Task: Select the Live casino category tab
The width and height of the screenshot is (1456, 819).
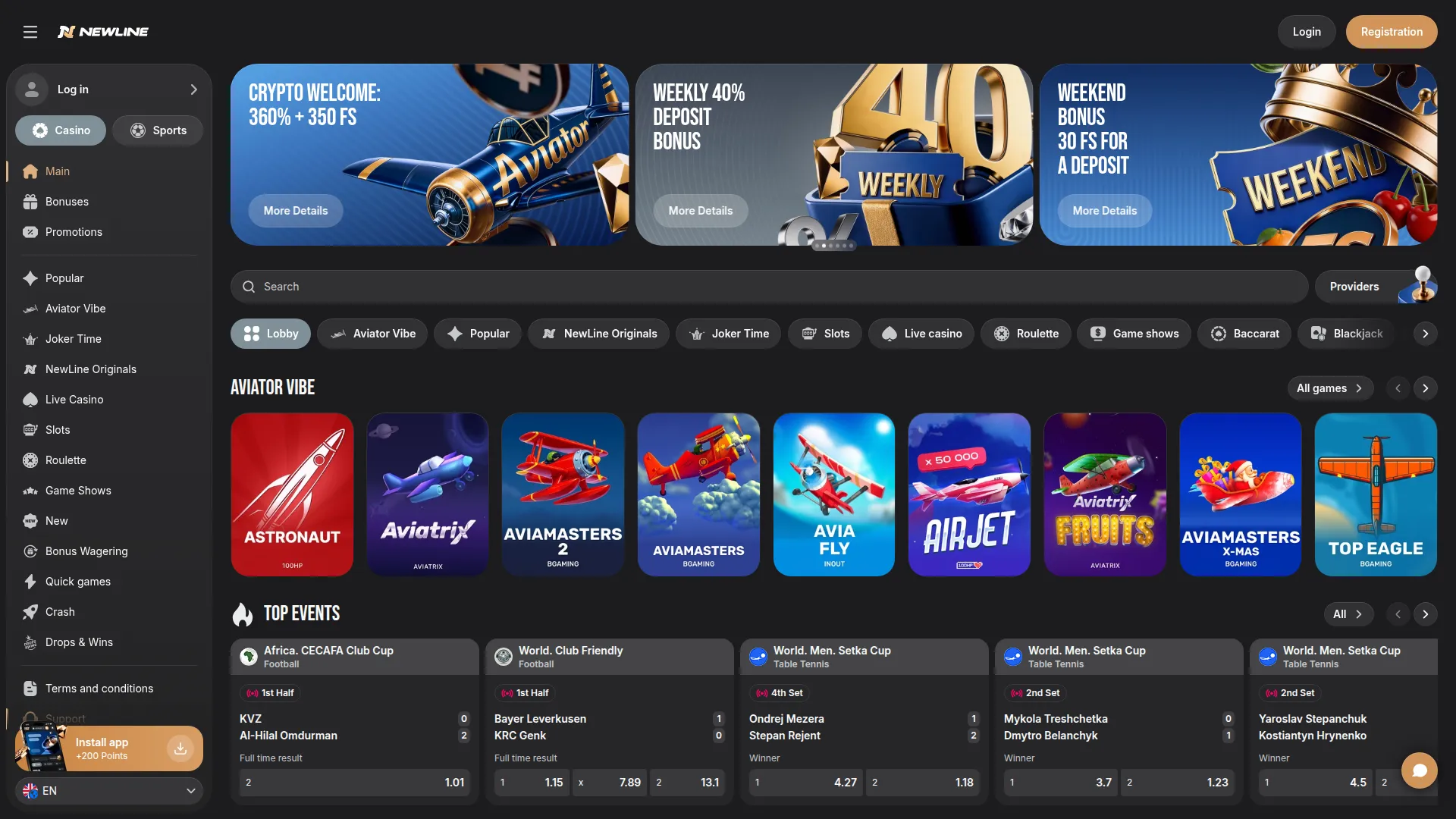Action: pos(921,334)
